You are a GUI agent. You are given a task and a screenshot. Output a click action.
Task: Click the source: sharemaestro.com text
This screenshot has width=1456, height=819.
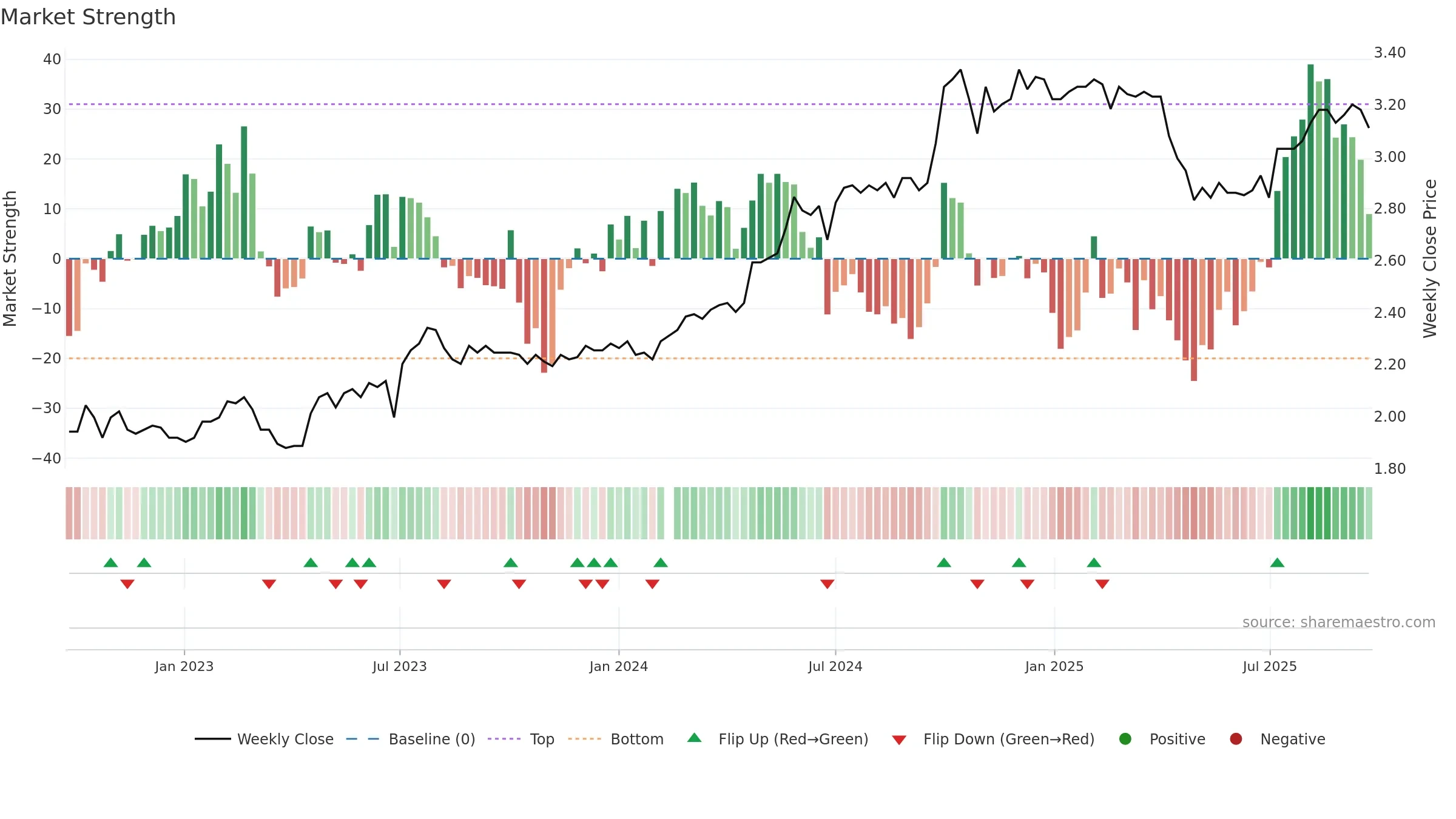1339,622
